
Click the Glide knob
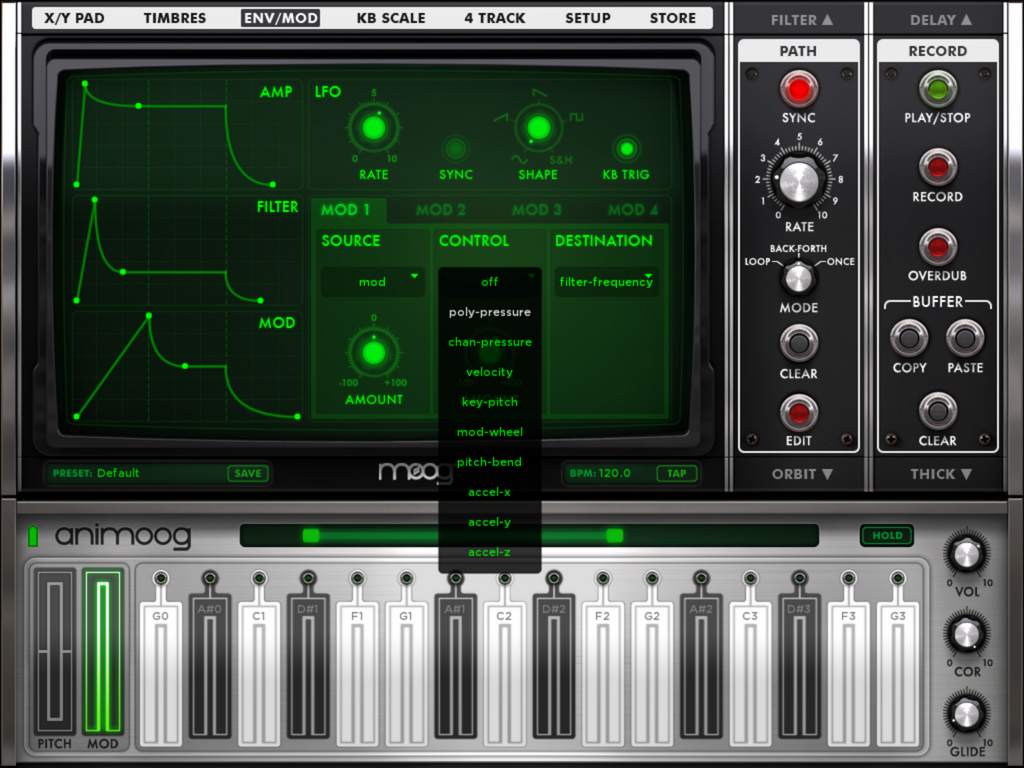(x=967, y=714)
